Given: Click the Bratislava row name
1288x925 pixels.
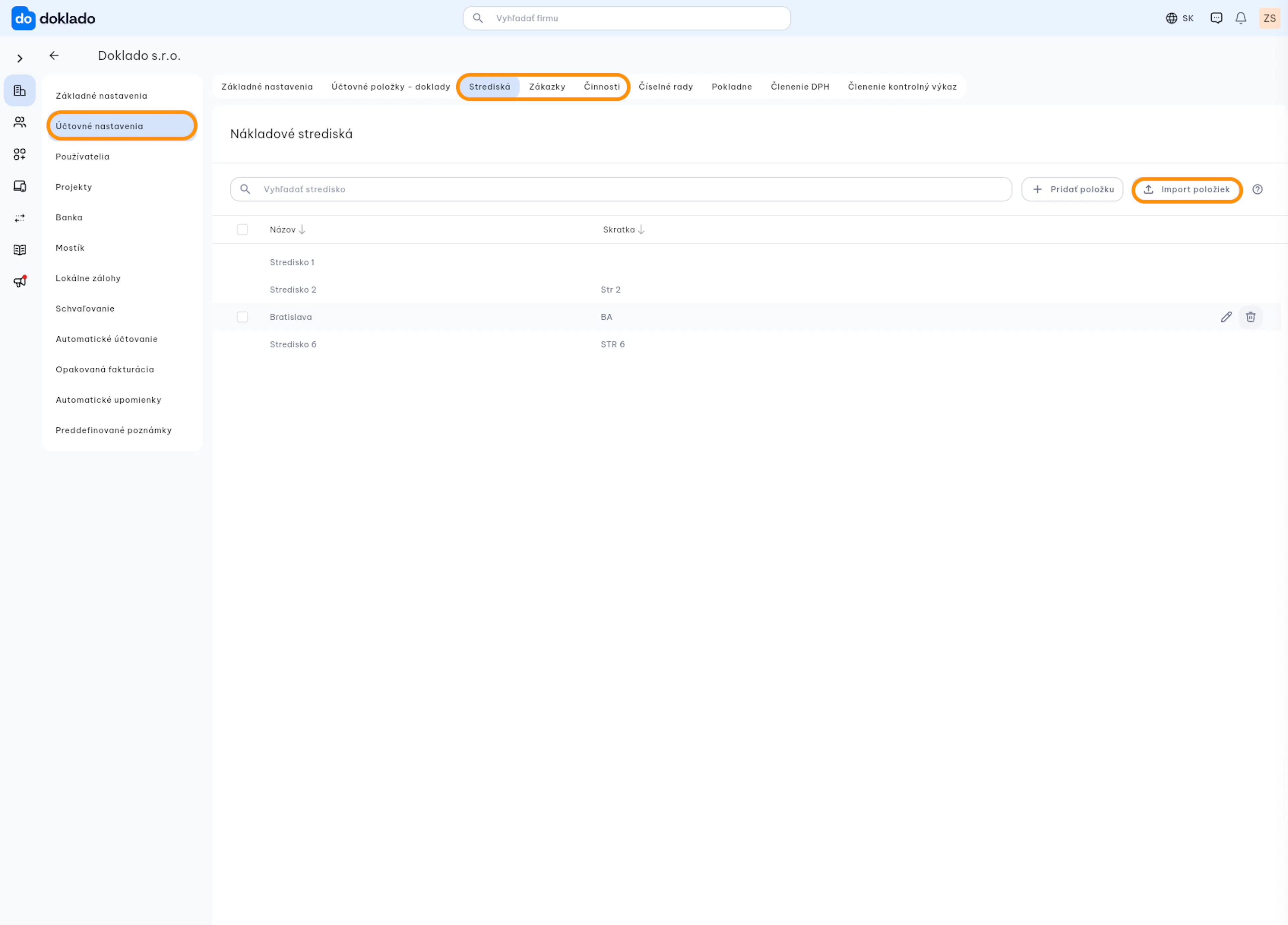Looking at the screenshot, I should click(291, 317).
